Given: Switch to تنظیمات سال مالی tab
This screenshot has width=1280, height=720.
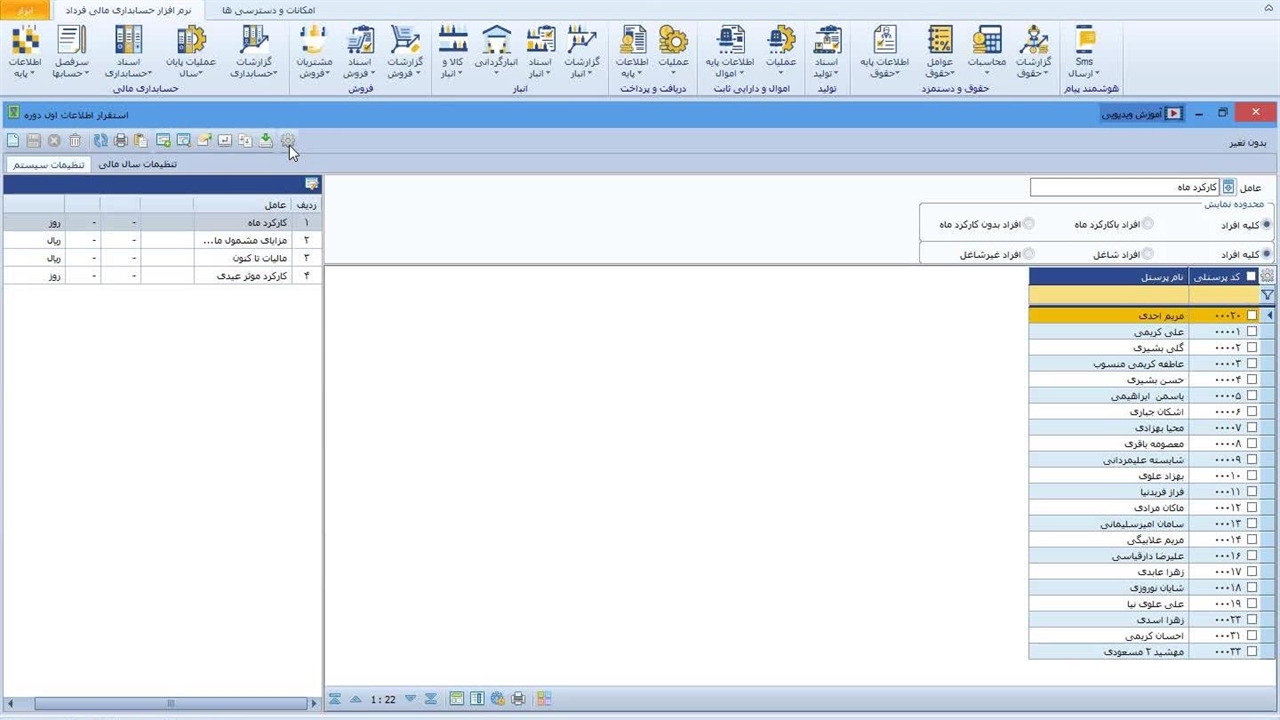Looking at the screenshot, I should [137, 164].
